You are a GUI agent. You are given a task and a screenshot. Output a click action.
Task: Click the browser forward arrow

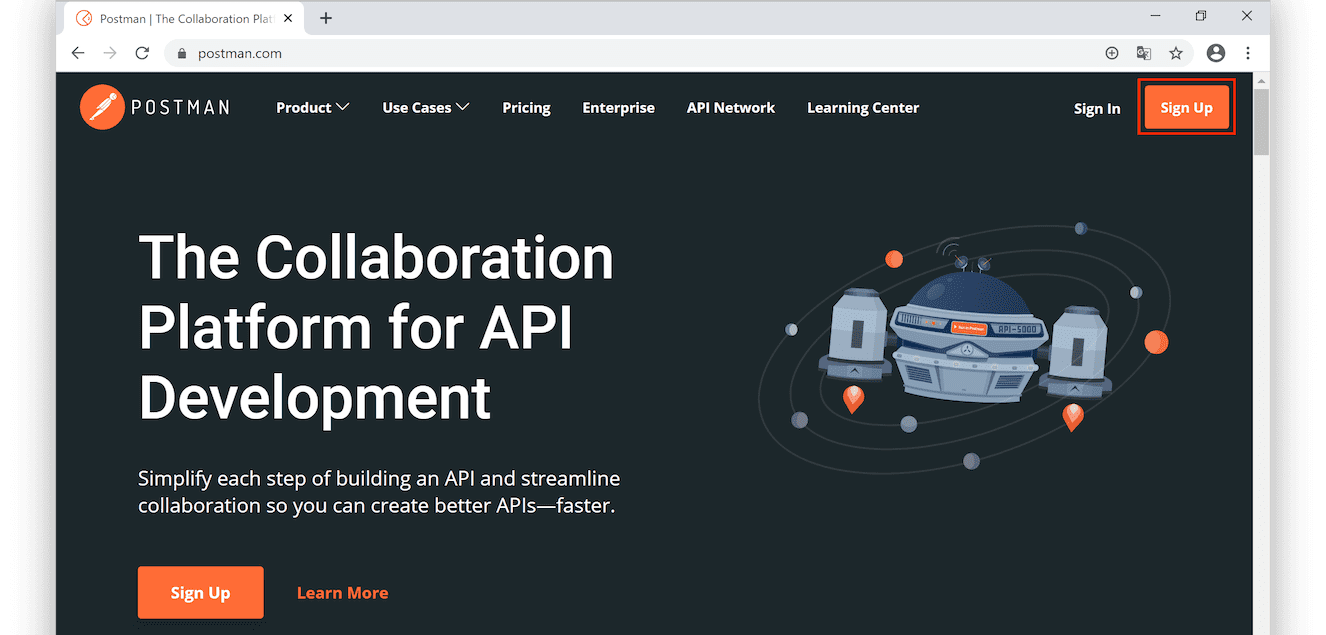[x=110, y=53]
